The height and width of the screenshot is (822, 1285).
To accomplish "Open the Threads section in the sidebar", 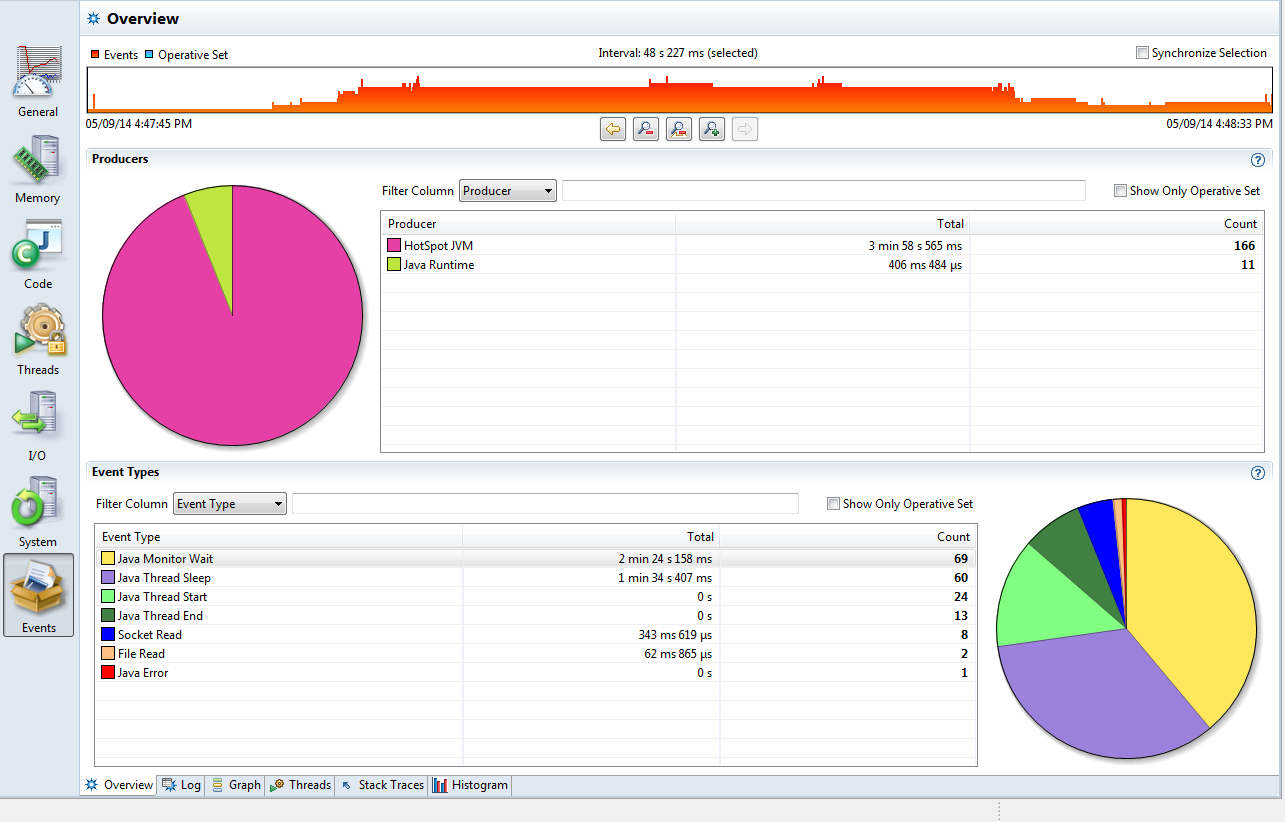I will coord(38,339).
